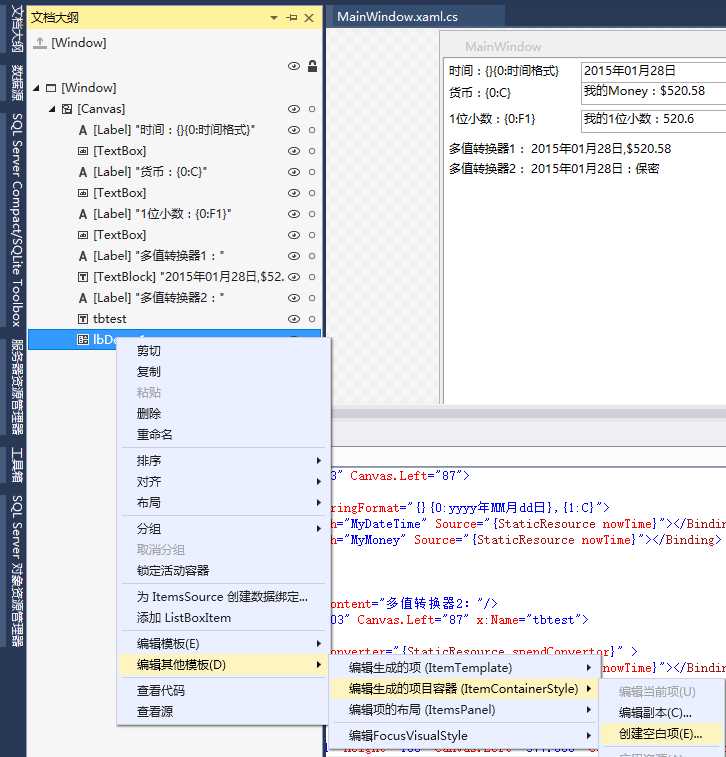
Task: Click the Label icon for 时间 row
Action: click(x=83, y=130)
